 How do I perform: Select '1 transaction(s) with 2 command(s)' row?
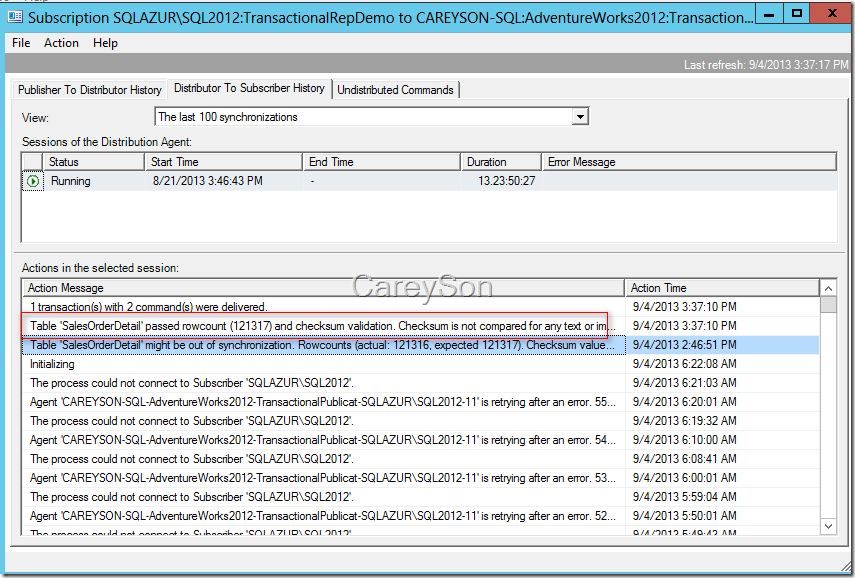[421, 307]
